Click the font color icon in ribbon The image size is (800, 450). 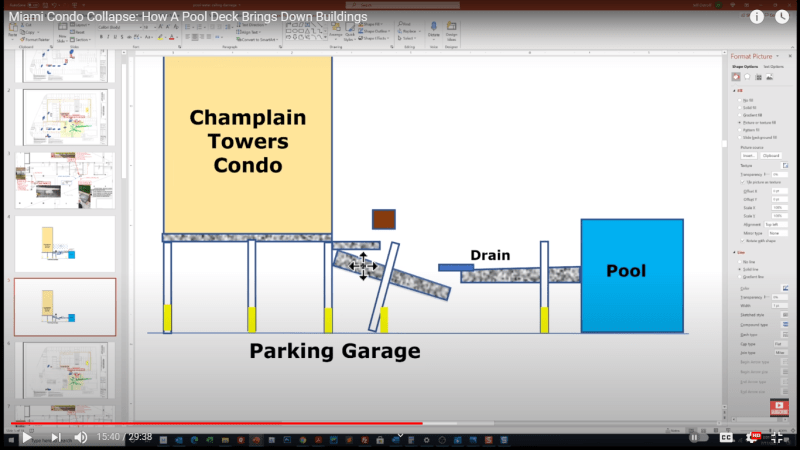click(171, 37)
